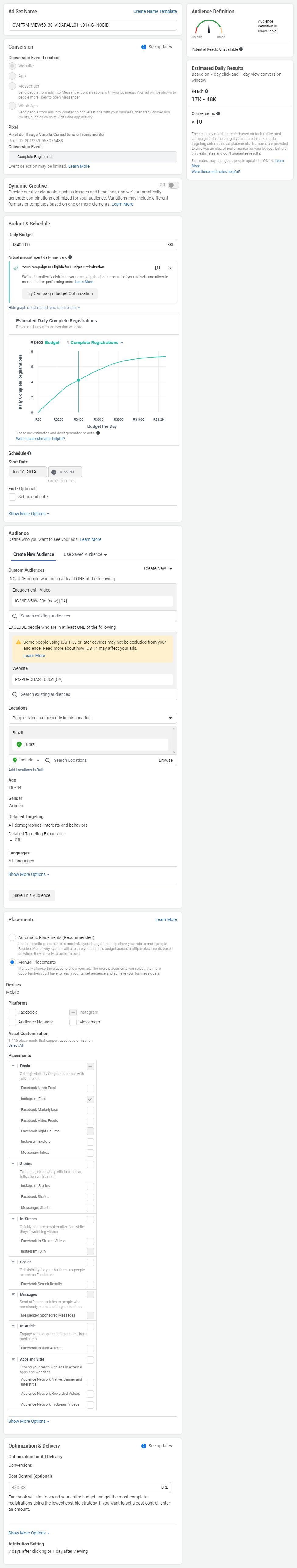Click the info icon next to Conversions
Image resolution: width=297 pixels, height=1568 pixels.
[x=218, y=114]
